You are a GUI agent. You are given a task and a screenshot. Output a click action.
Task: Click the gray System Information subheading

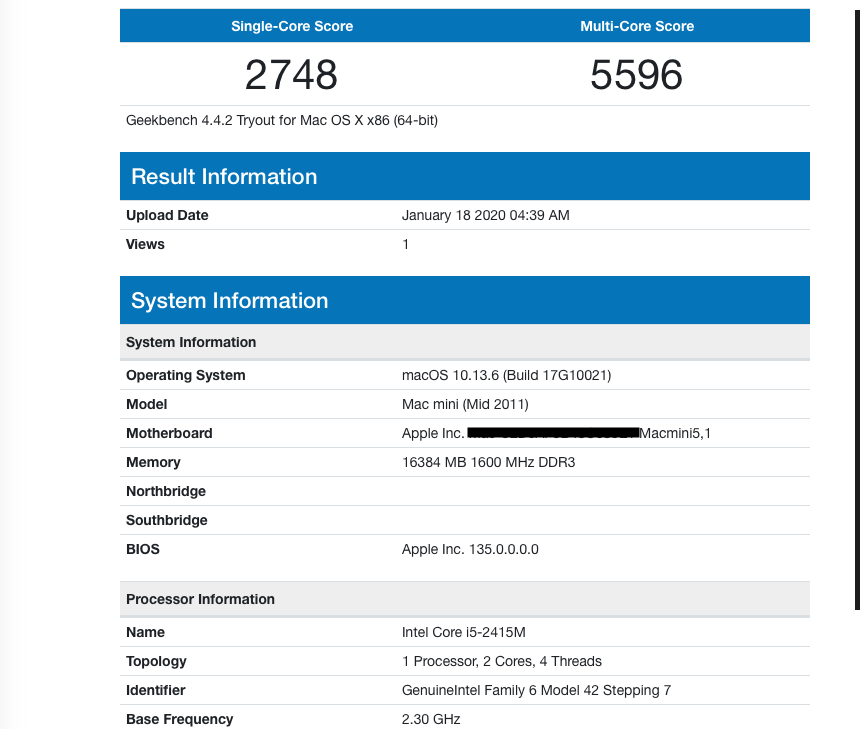pos(465,342)
